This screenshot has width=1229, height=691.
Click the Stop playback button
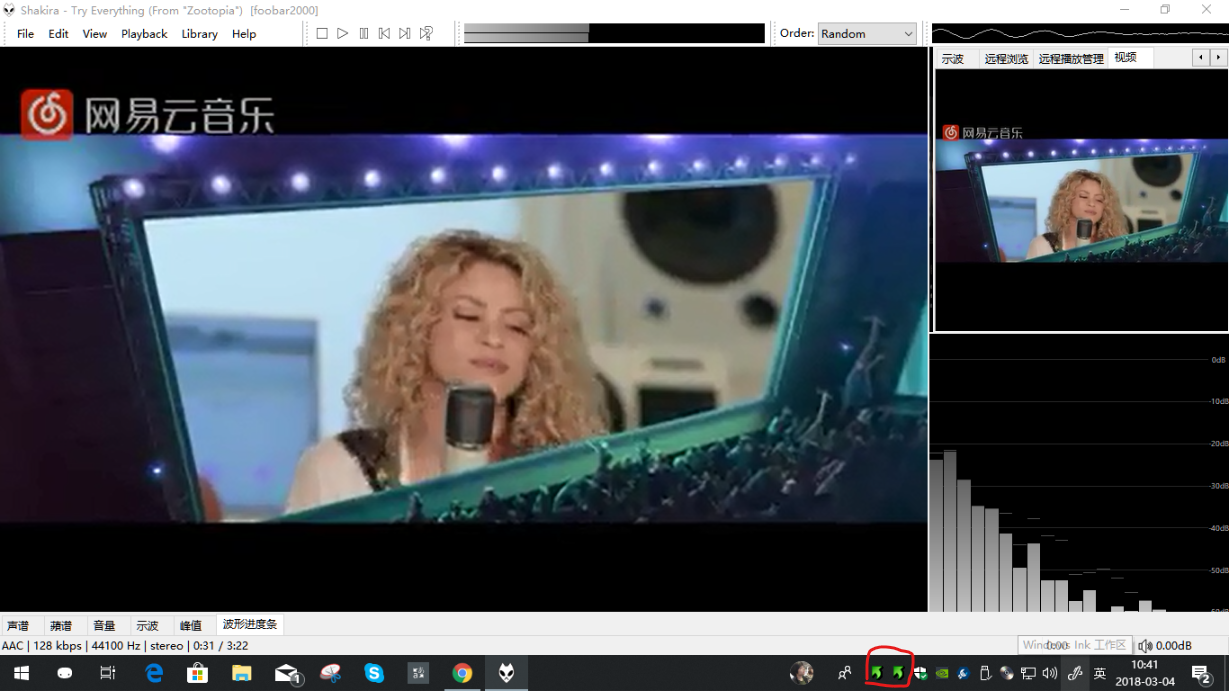click(x=322, y=33)
